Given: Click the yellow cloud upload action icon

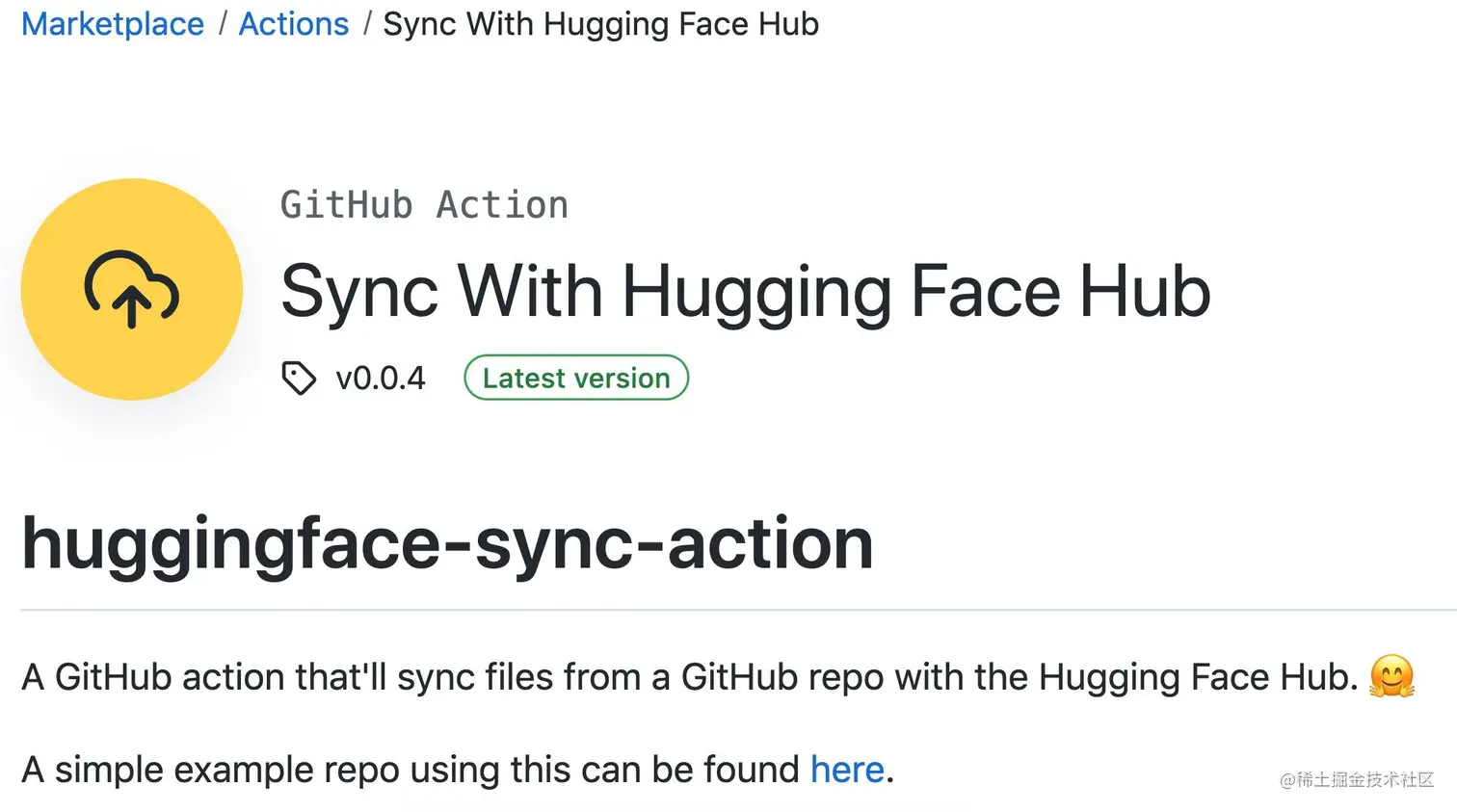Looking at the screenshot, I should point(132,289).
